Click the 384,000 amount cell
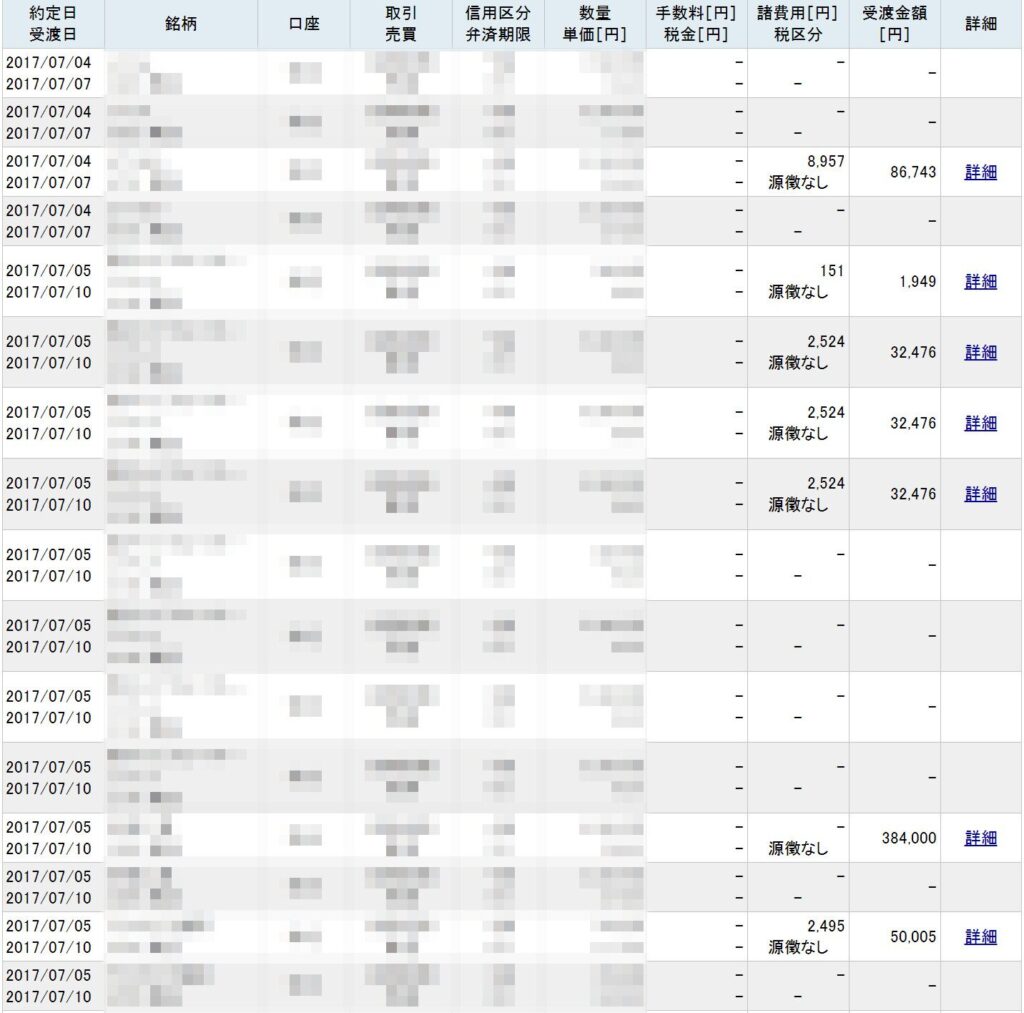The height and width of the screenshot is (1013, 1024). pos(908,838)
